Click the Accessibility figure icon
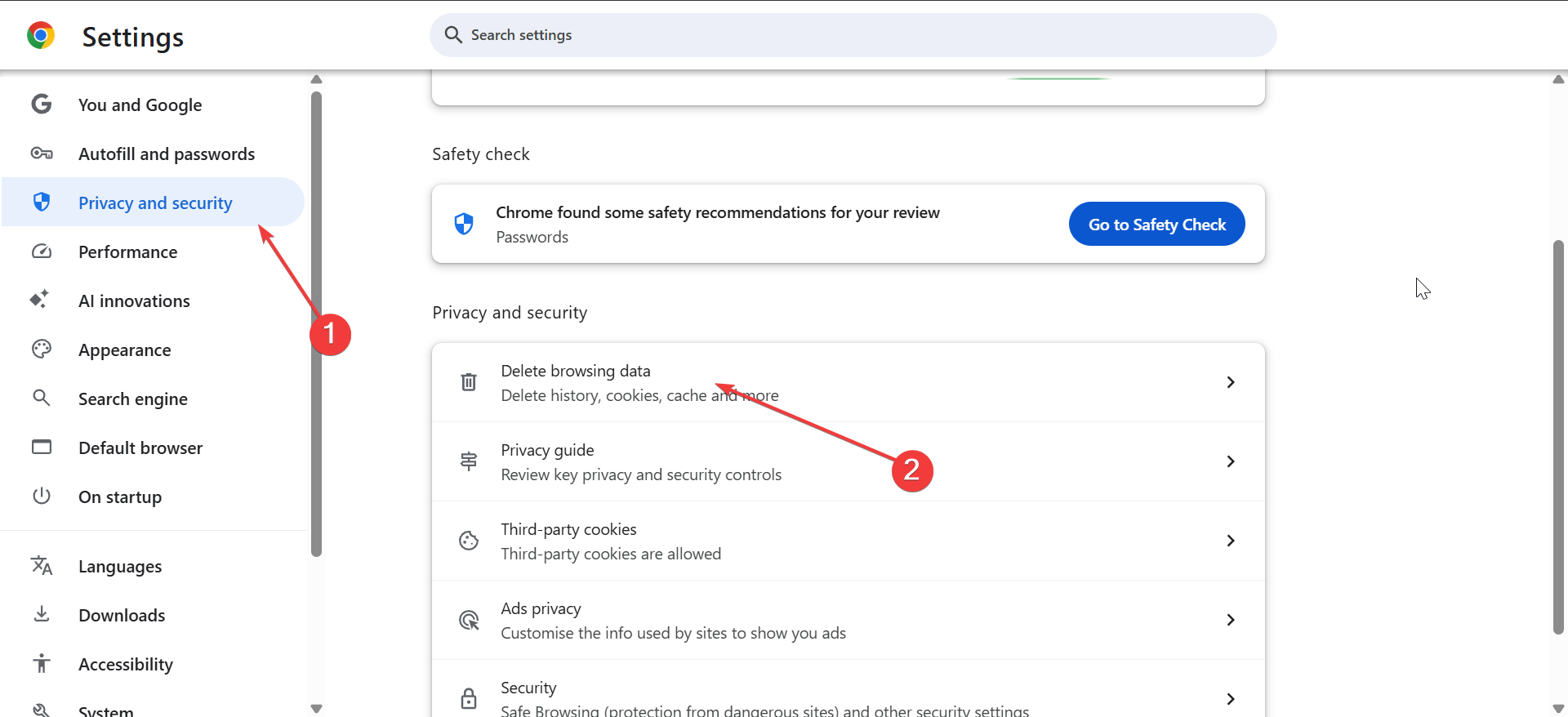The width and height of the screenshot is (1568, 717). [x=42, y=663]
